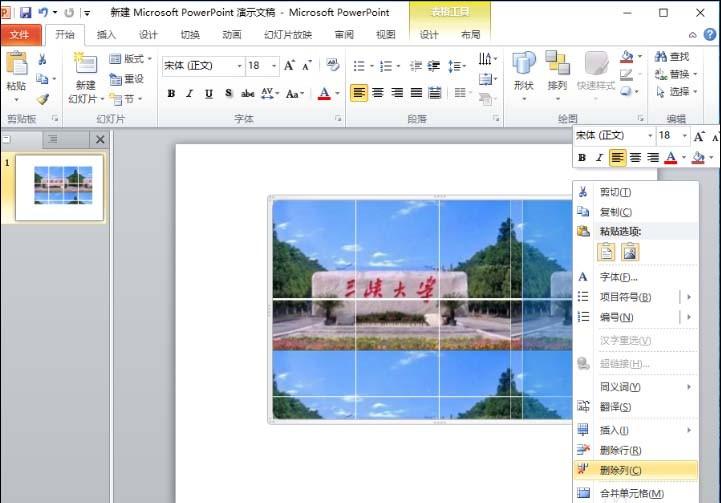Choose paste as picture option icon
This screenshot has height=503, width=721.
coord(630,252)
